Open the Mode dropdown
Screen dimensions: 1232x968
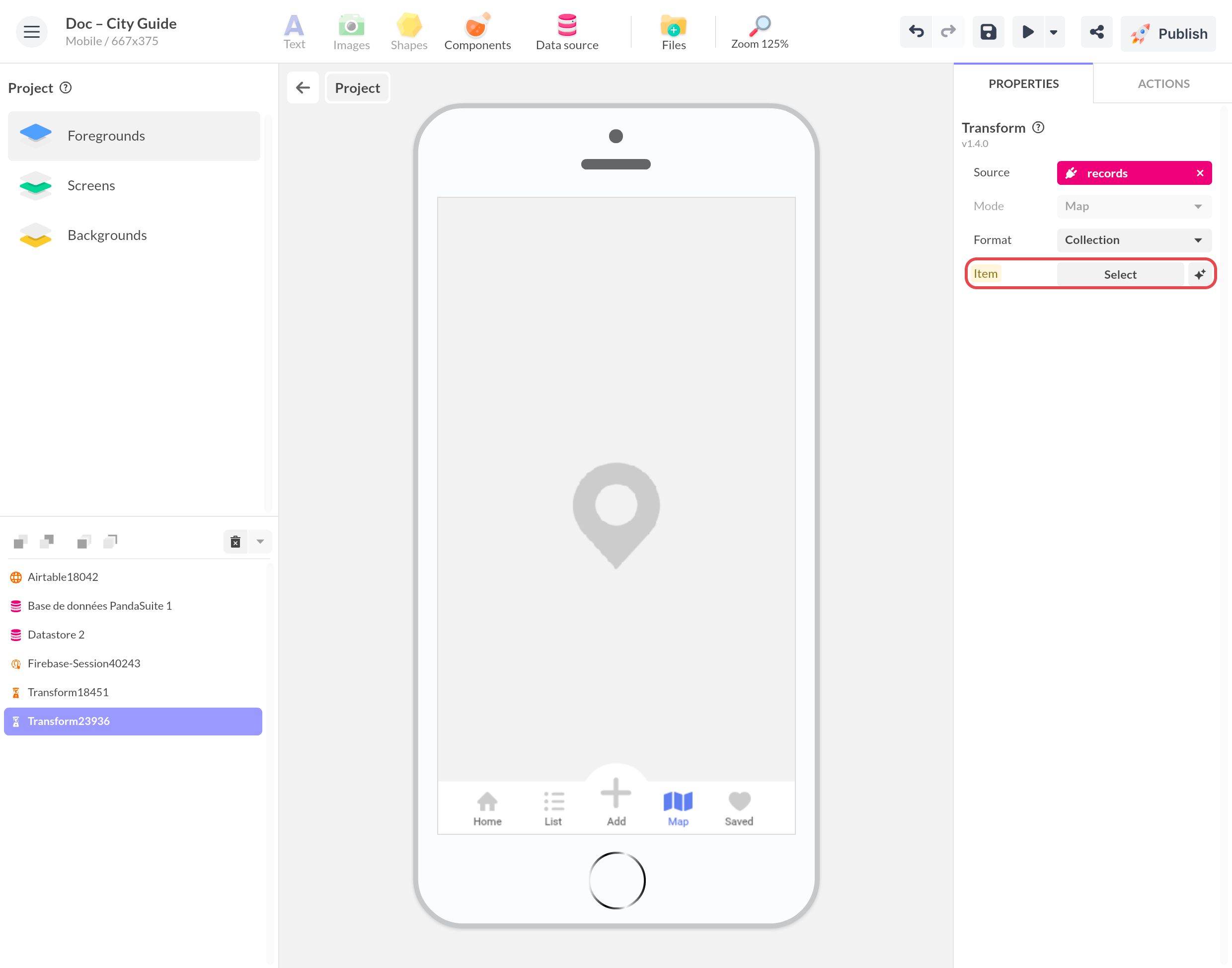(1134, 206)
